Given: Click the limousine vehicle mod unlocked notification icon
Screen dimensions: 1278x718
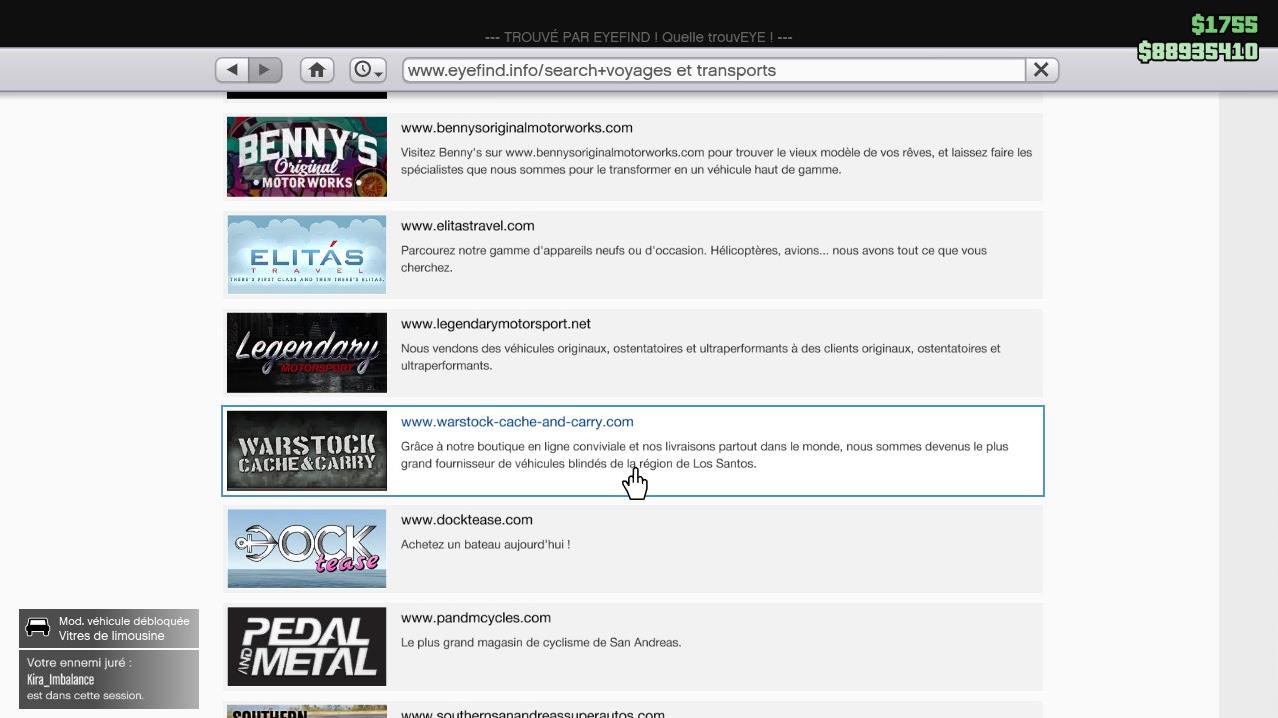Looking at the screenshot, I should 38,628.
